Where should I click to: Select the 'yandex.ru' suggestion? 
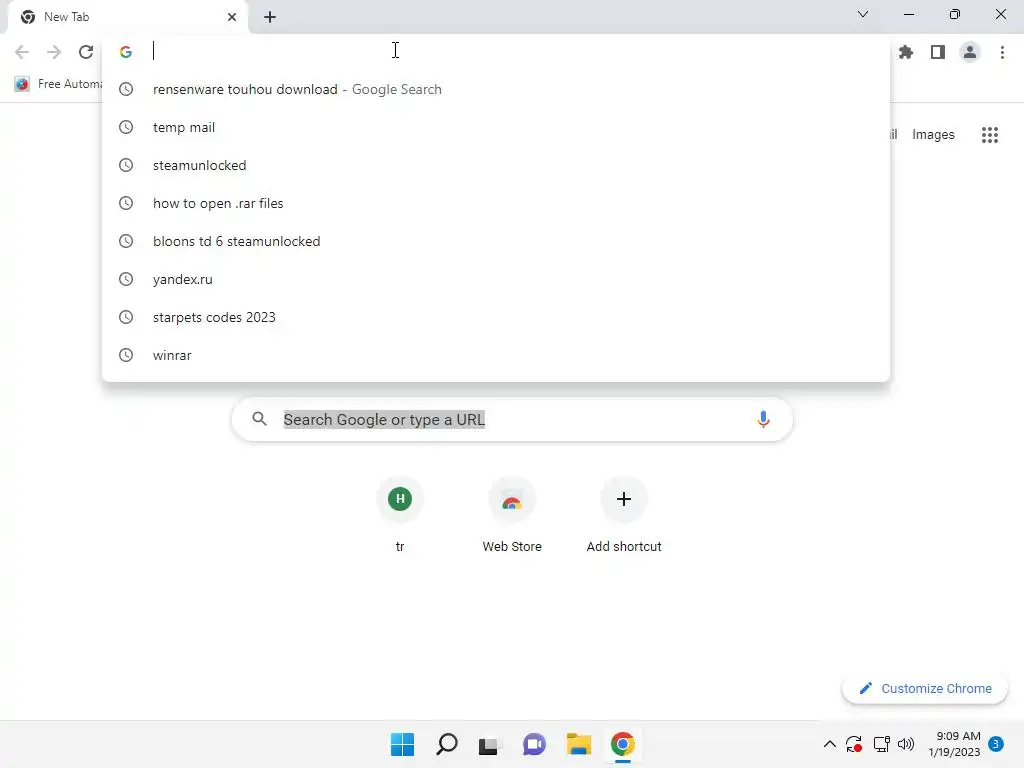click(496, 279)
